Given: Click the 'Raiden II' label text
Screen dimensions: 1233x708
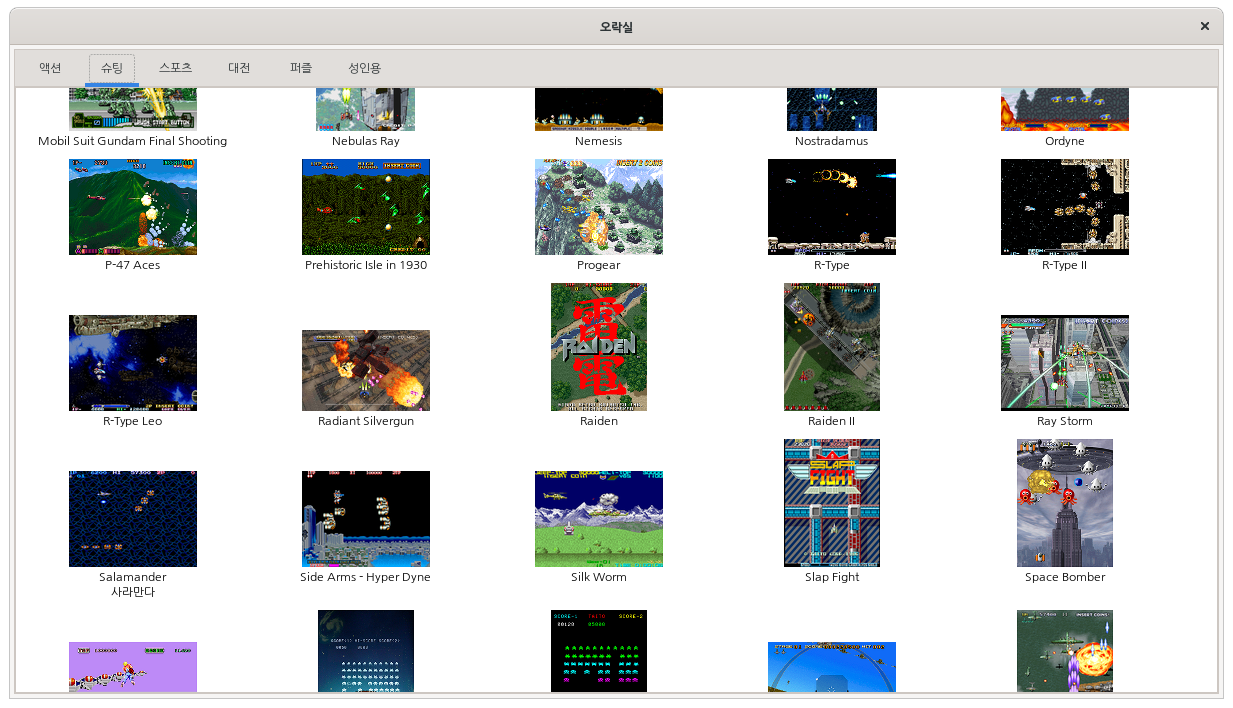Looking at the screenshot, I should tap(832, 421).
